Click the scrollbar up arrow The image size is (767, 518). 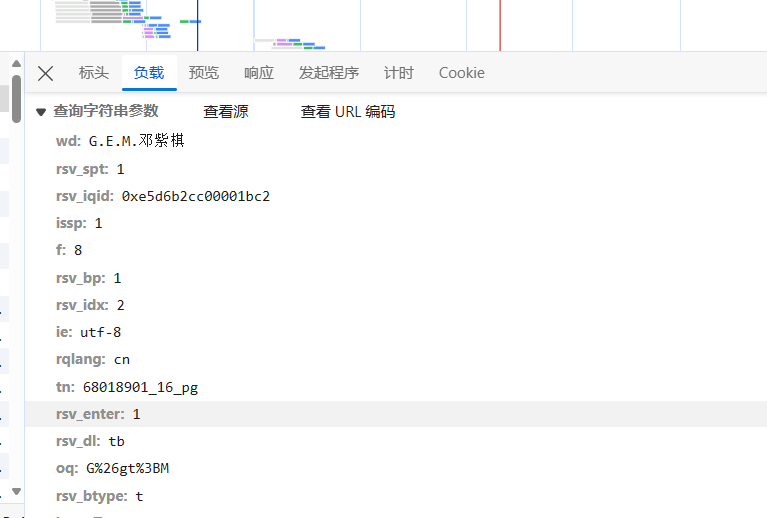point(16,64)
